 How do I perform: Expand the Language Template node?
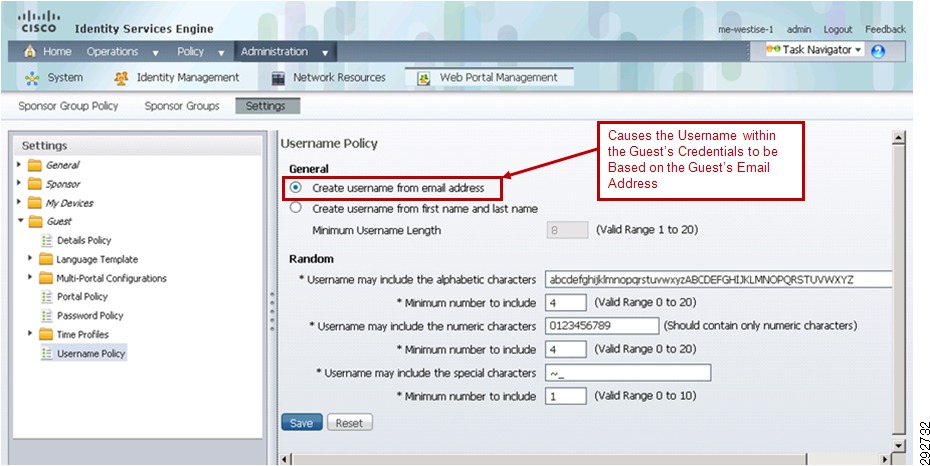pos(31,258)
